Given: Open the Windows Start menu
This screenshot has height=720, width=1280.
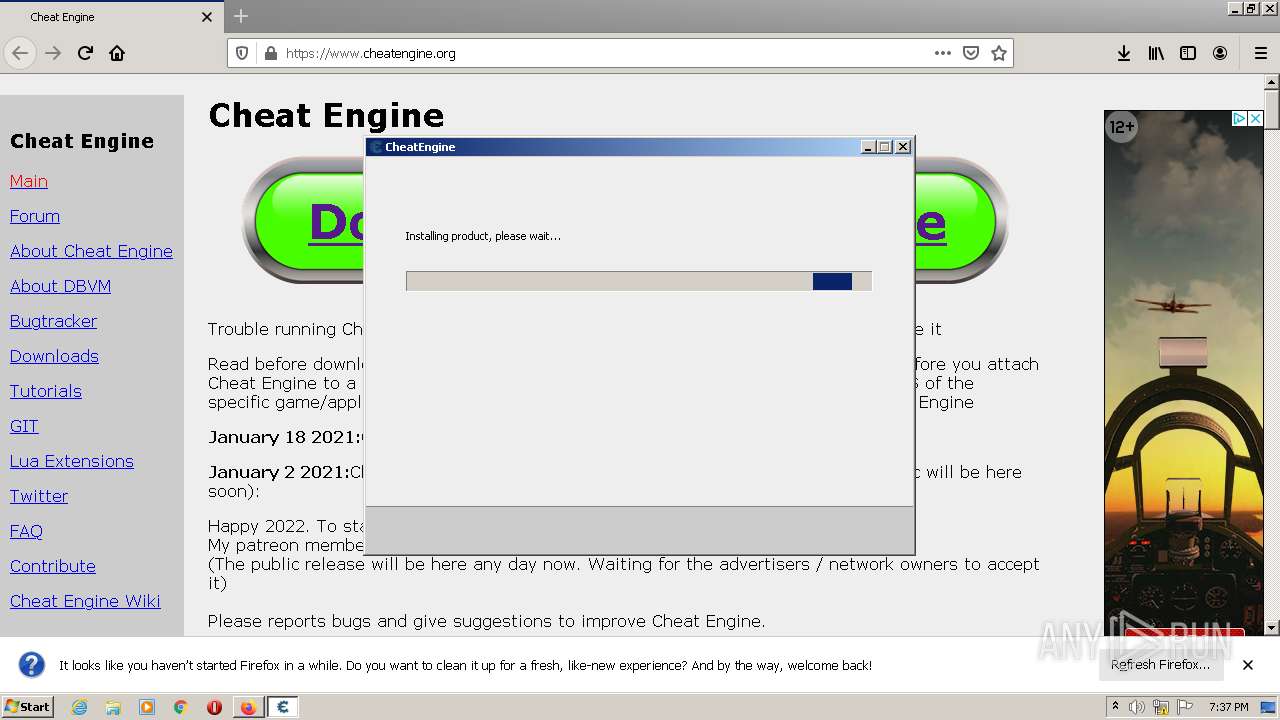Looking at the screenshot, I should click(28, 706).
